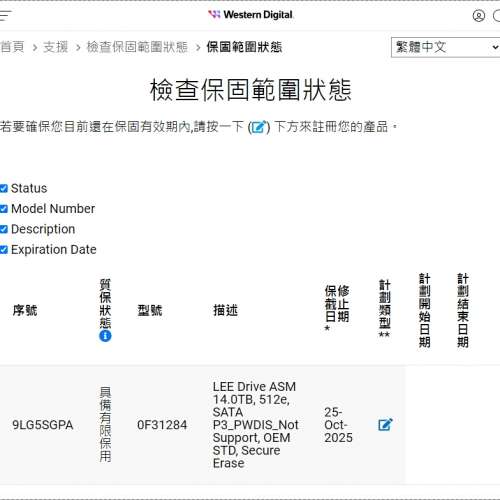Image resolution: width=500 pixels, height=500 pixels.
Task: Select serial number 9LG5SGPA cell
Action: point(43,425)
